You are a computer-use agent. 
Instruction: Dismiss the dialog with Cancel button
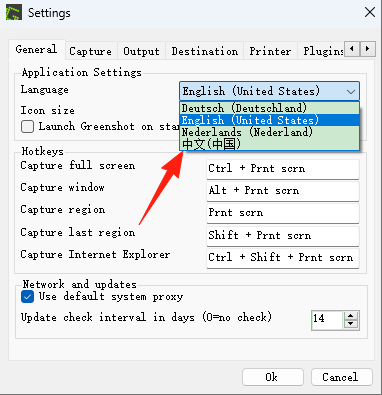click(341, 377)
